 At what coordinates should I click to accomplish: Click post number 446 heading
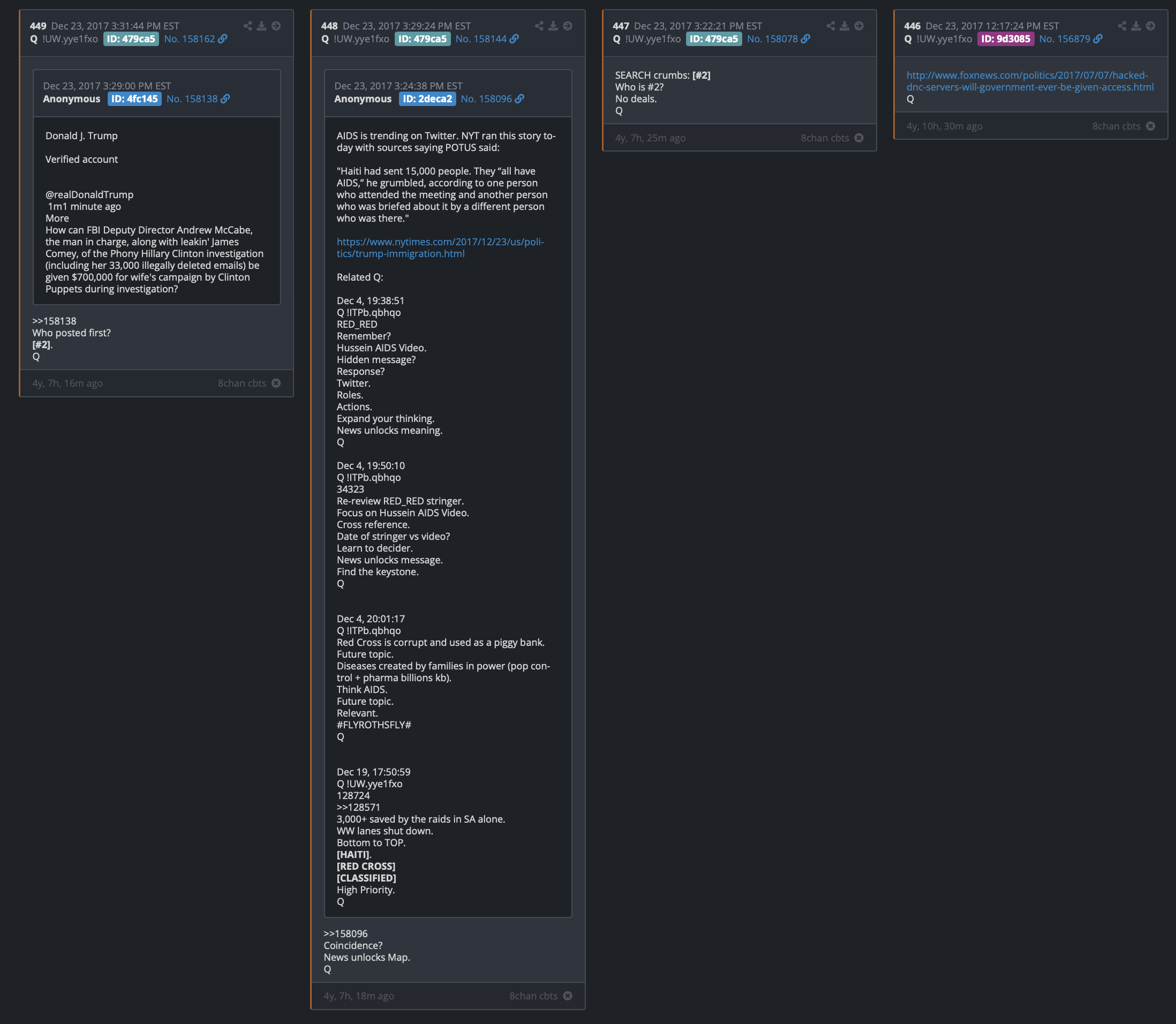(x=913, y=26)
